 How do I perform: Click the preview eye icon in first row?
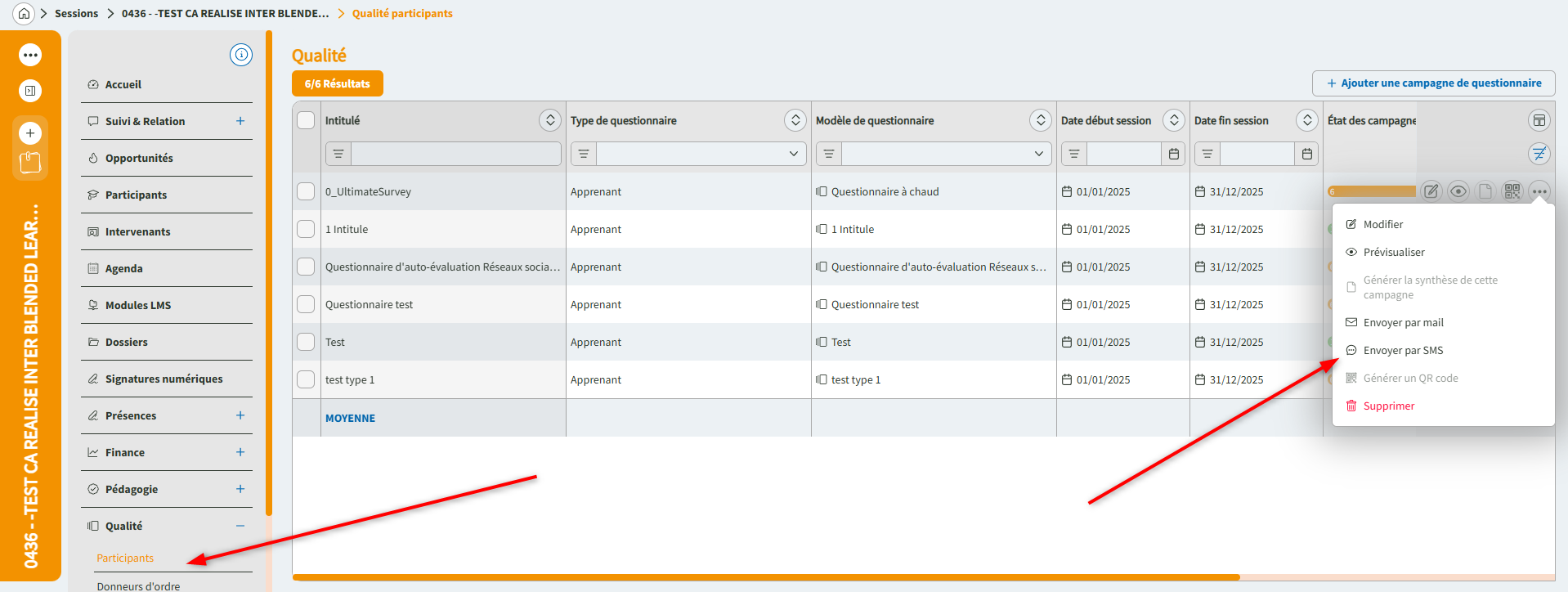1458,191
